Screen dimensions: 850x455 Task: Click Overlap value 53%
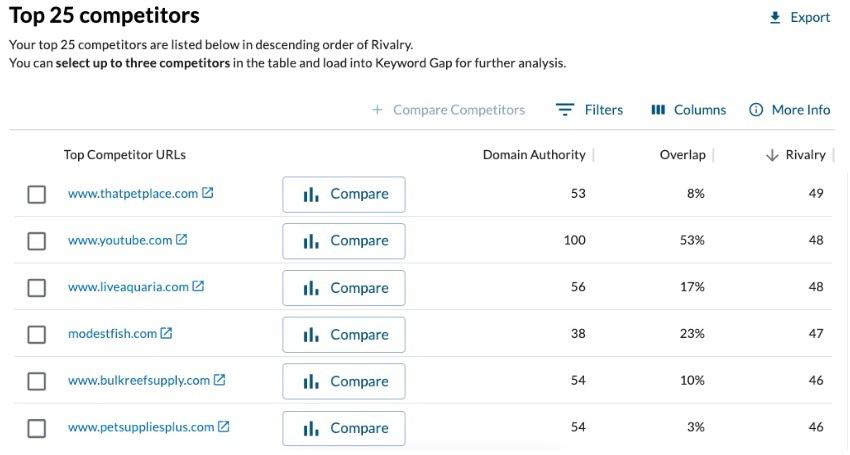(x=692, y=240)
